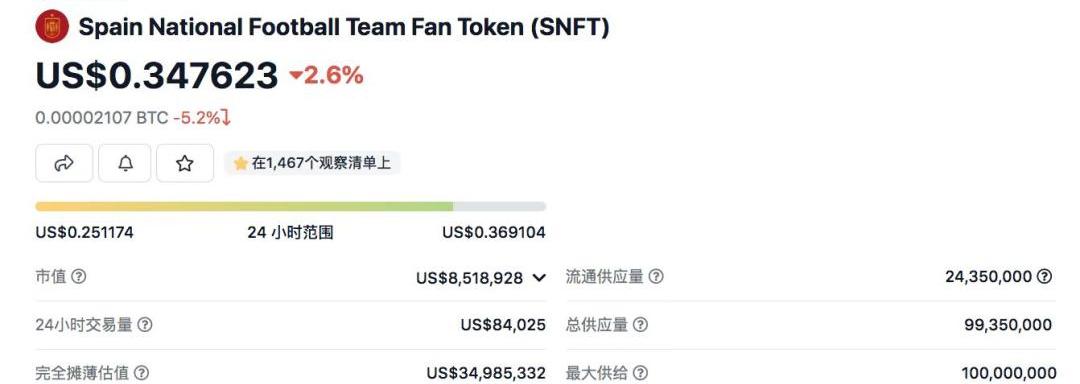The width and height of the screenshot is (1080, 384).
Task: Click the help icon beside 市值
Action: click(79, 277)
